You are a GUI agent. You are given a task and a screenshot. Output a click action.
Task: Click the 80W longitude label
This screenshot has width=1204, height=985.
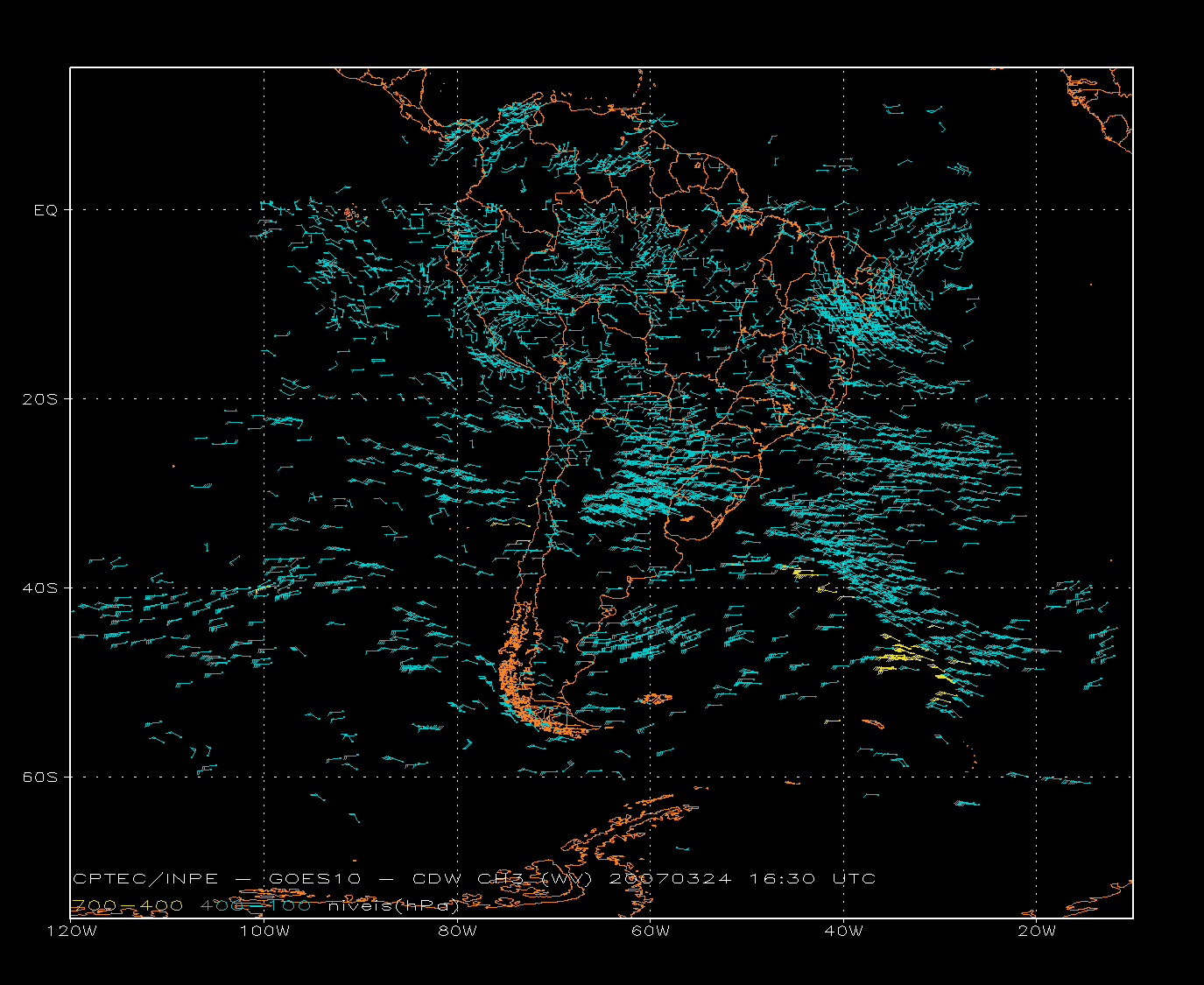pyautogui.click(x=458, y=931)
